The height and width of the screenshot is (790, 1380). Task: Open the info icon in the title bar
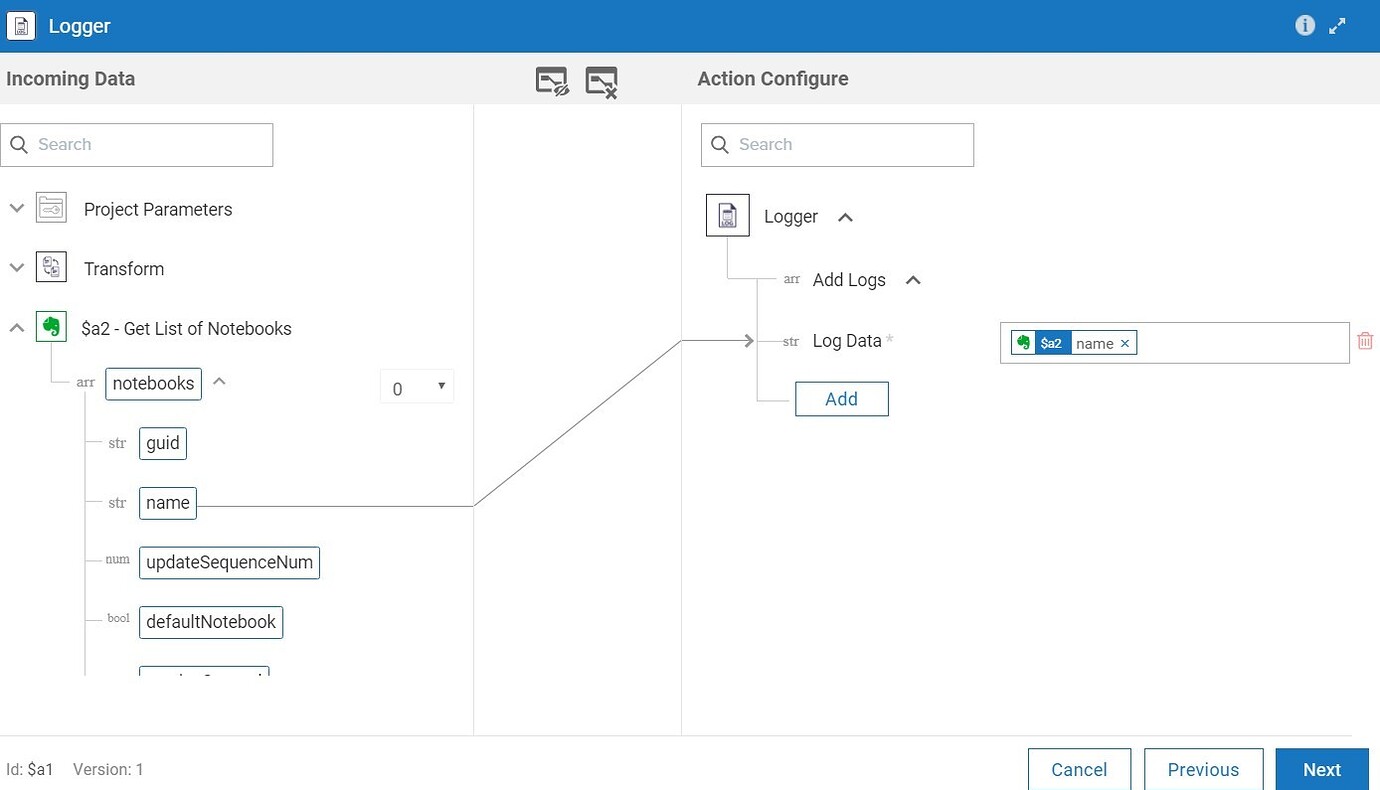[1305, 25]
